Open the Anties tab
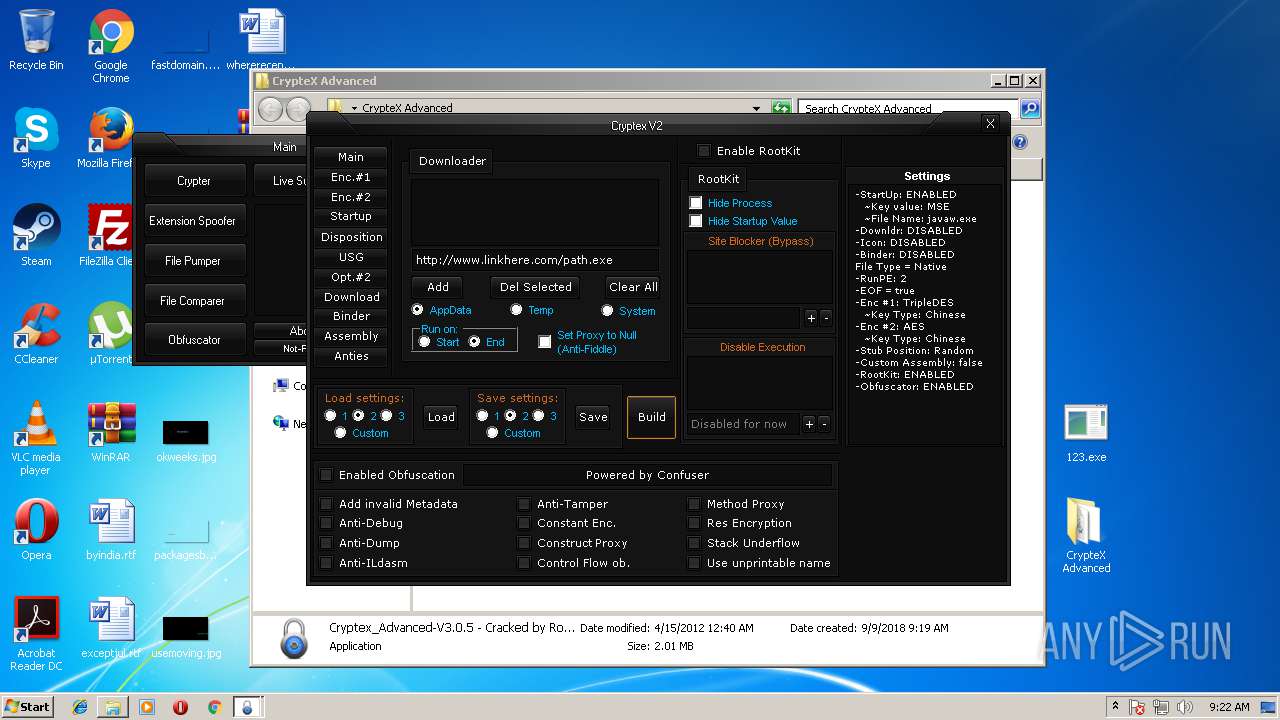 pyautogui.click(x=351, y=356)
